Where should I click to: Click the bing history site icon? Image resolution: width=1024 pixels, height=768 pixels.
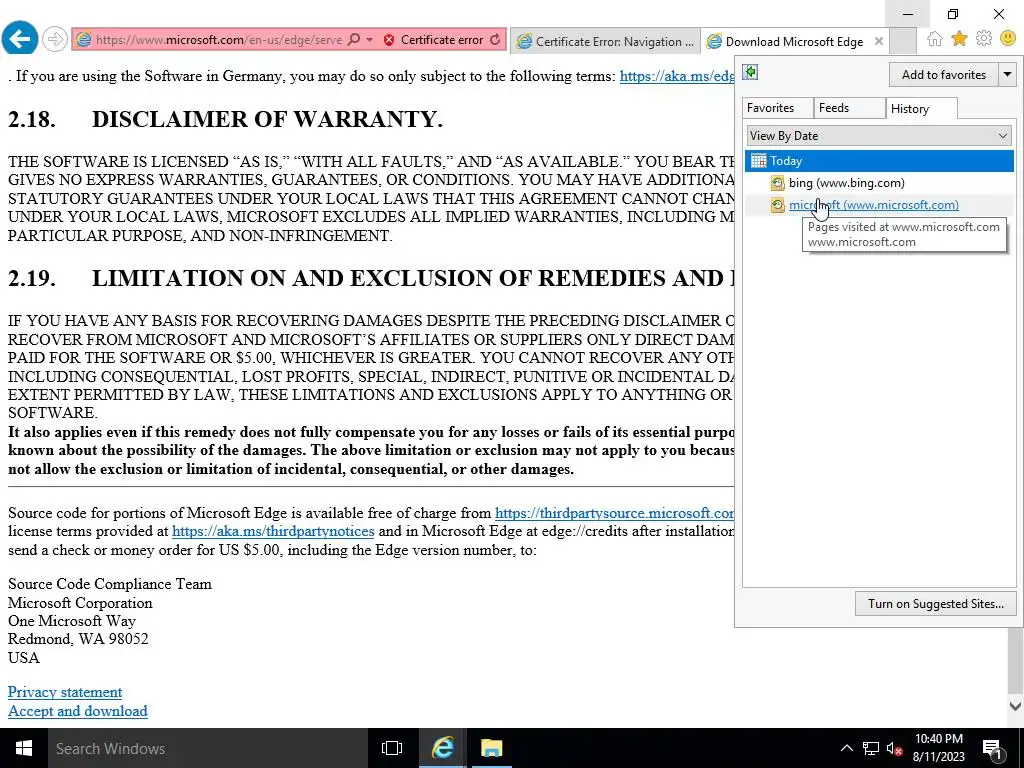click(777, 184)
